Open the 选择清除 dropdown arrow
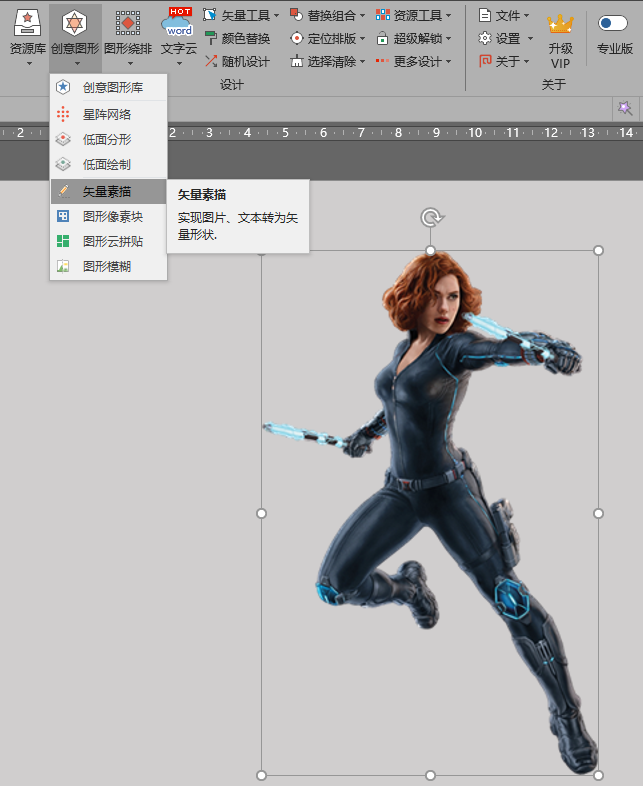 pyautogui.click(x=362, y=62)
